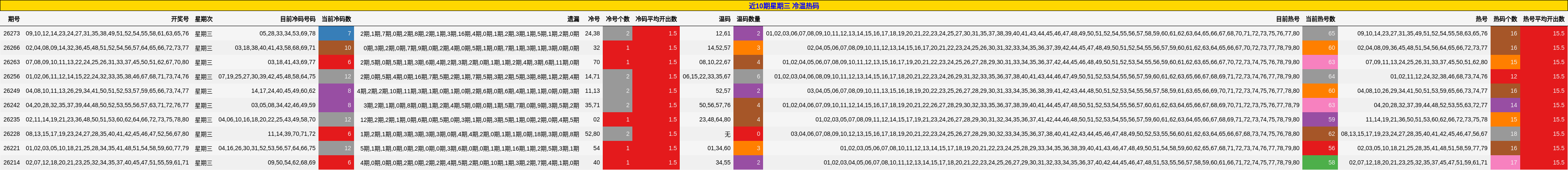
Task: Click the title 近10期星期三 冷温热码
Action: pos(783,6)
